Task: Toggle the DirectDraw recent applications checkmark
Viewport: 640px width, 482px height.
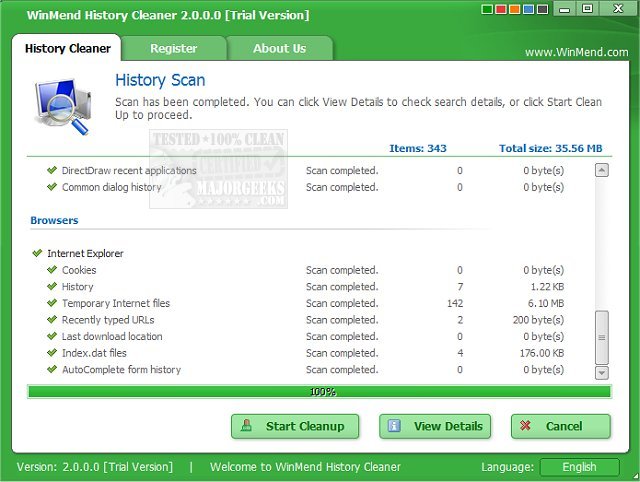Action: coord(52,170)
